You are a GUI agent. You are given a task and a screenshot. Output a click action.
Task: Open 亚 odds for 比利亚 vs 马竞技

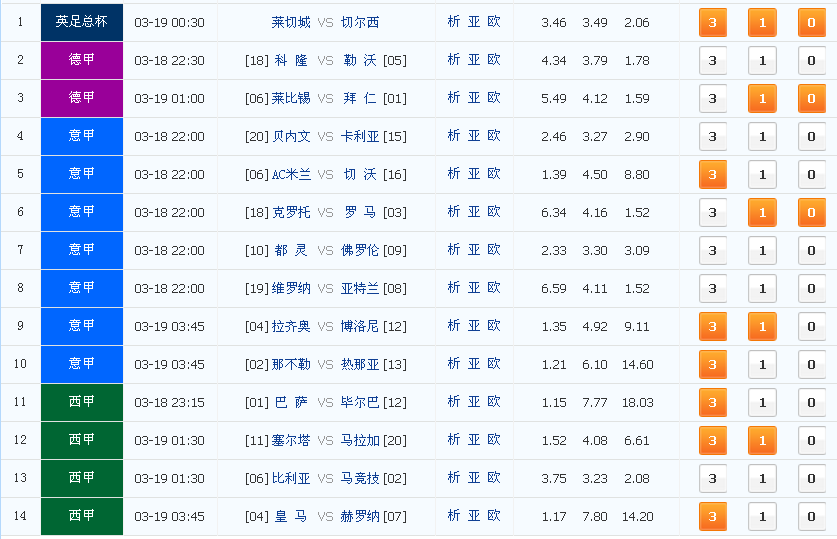pyautogui.click(x=474, y=478)
